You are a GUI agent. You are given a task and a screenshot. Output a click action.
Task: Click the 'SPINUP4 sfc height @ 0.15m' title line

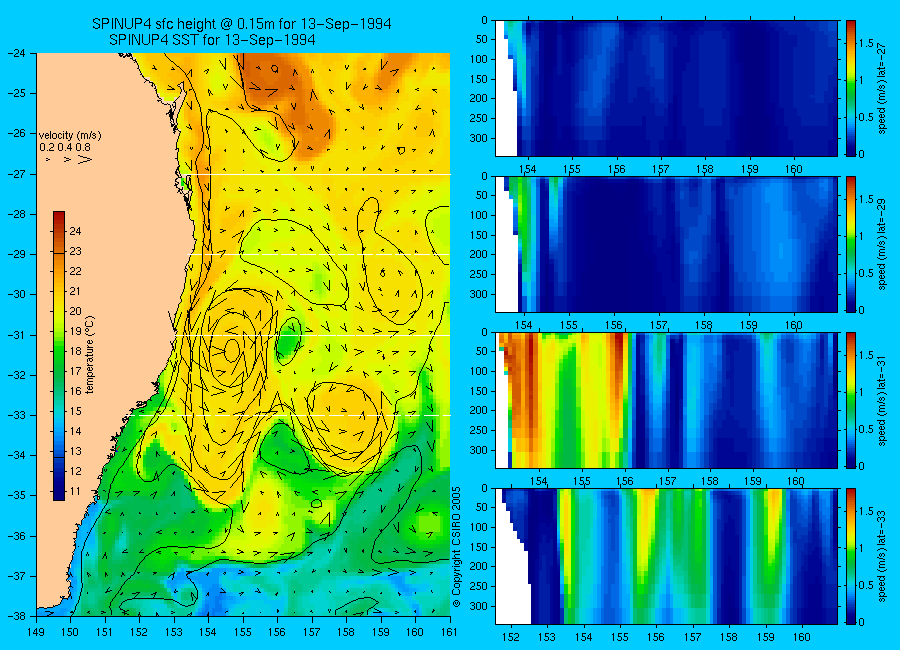click(242, 24)
